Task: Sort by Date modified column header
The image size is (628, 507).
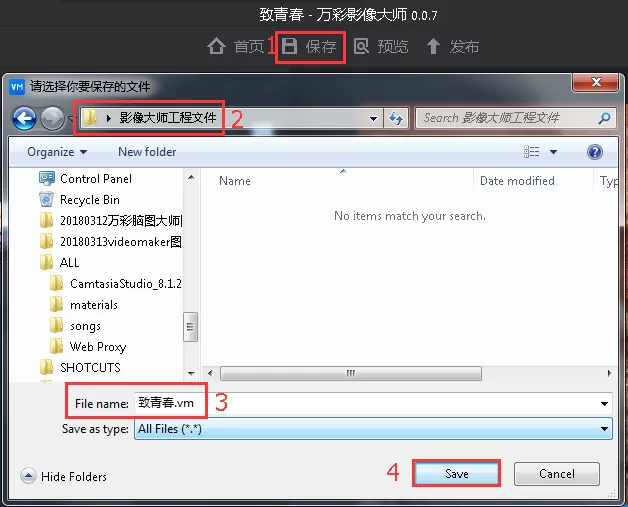Action: click(x=517, y=181)
